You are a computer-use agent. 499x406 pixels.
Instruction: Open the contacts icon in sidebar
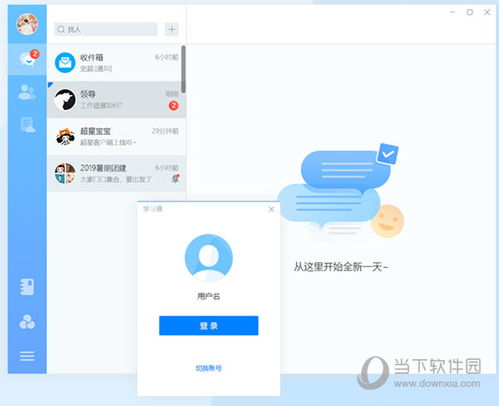pyautogui.click(x=27, y=92)
